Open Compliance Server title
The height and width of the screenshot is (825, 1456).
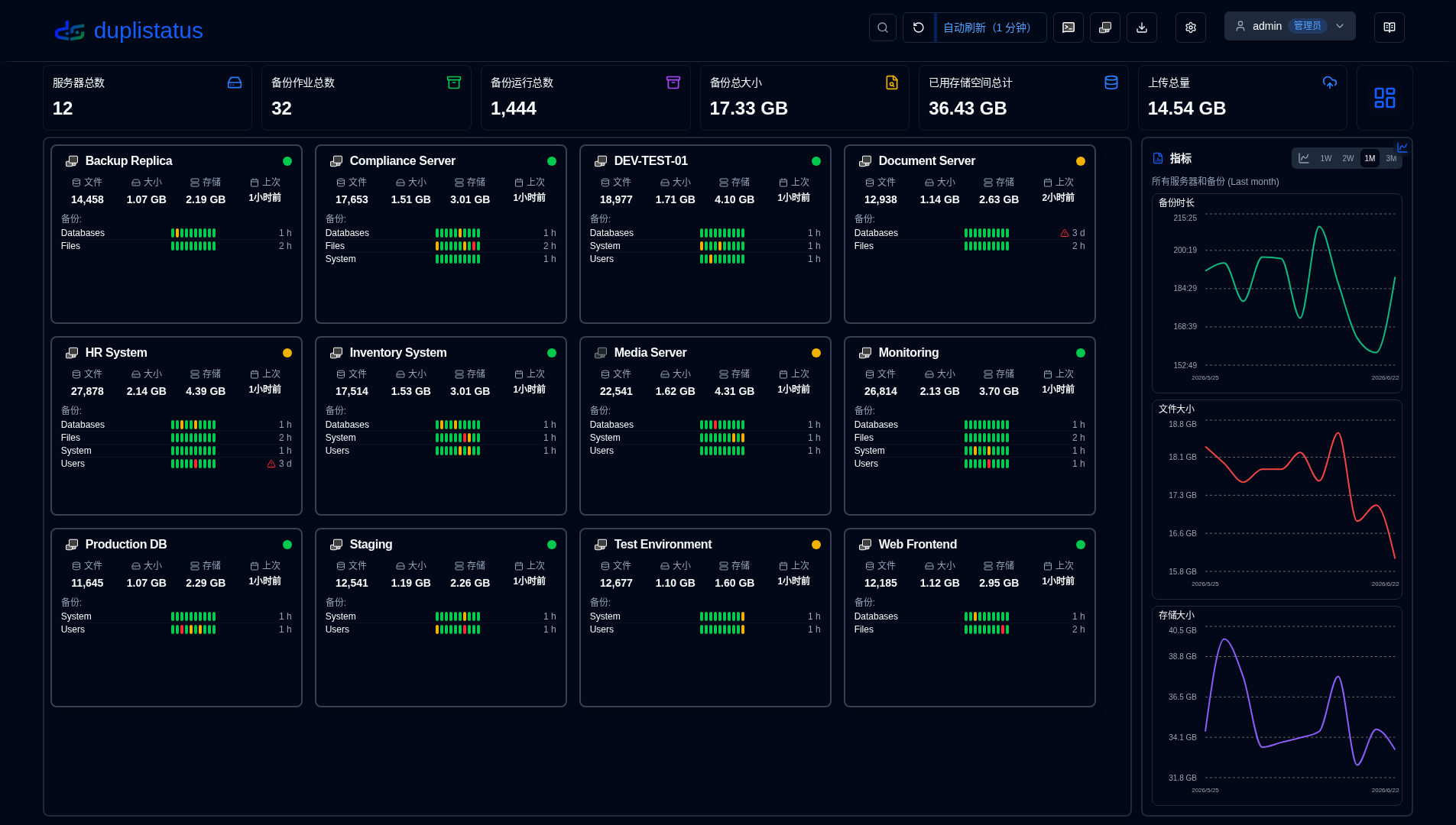click(402, 161)
